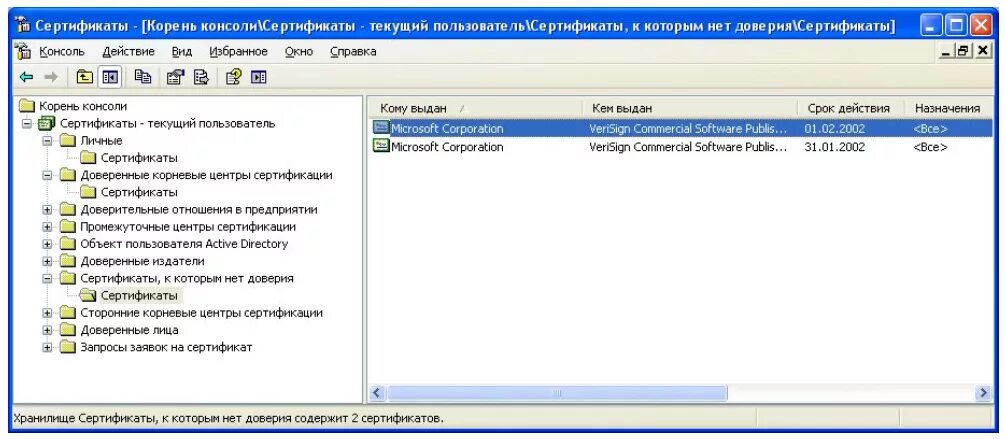The height and width of the screenshot is (439, 1006).
Task: Click the horizontal scrollbar thumb
Action: tap(557, 393)
